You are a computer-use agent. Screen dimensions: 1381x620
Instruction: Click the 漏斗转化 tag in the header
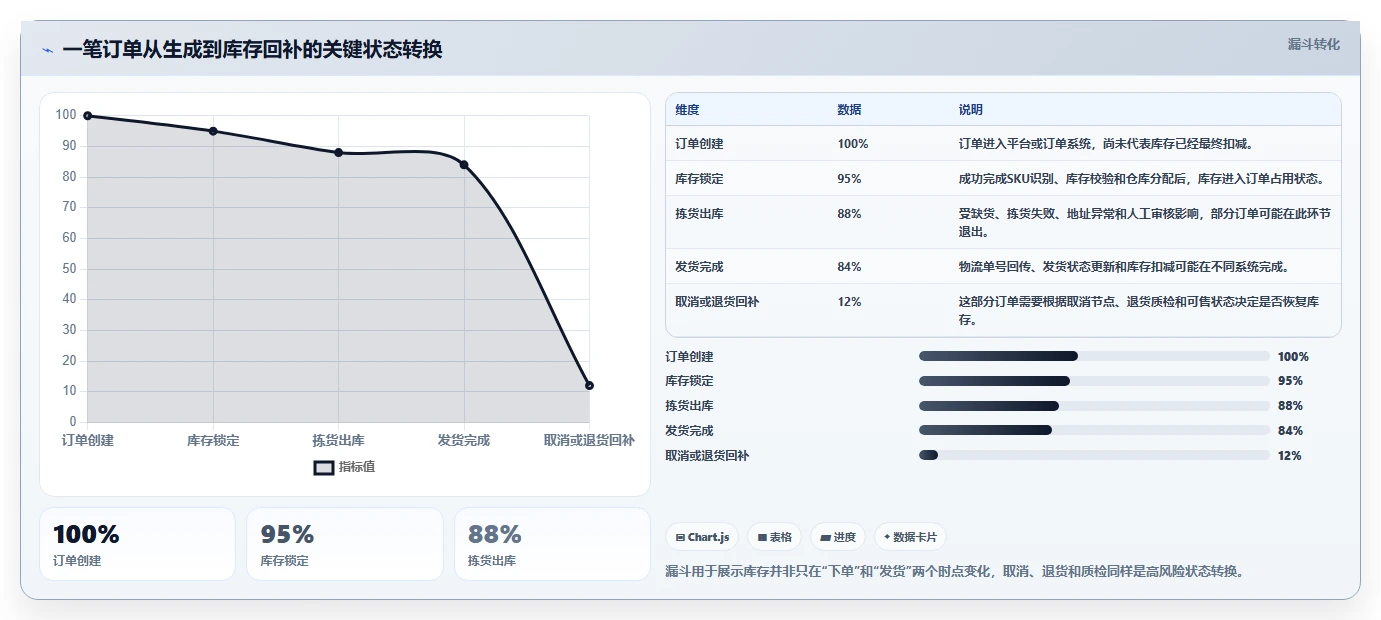click(x=1313, y=44)
